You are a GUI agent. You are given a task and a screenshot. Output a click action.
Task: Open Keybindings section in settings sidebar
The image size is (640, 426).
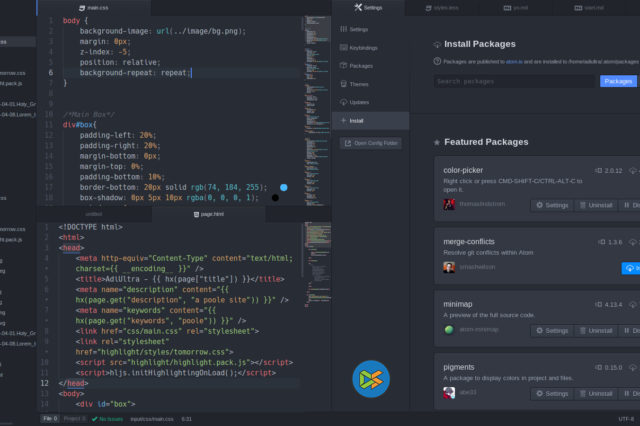tap(371, 48)
